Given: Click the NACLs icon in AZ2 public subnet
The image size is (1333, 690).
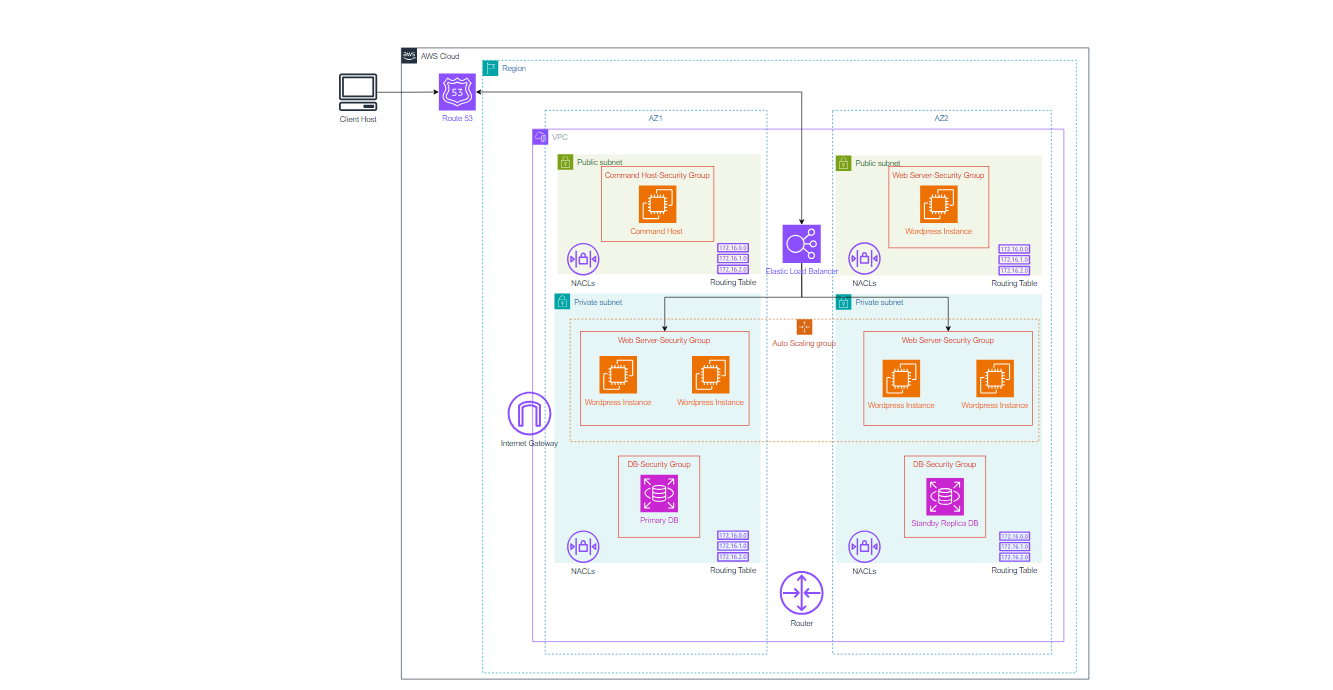Looking at the screenshot, I should point(864,260).
